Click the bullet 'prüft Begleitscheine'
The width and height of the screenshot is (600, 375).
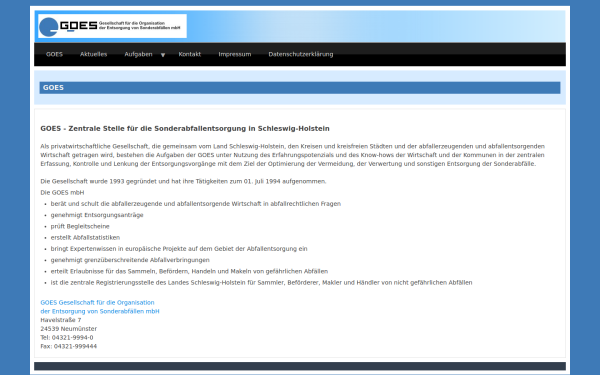(x=80, y=226)
